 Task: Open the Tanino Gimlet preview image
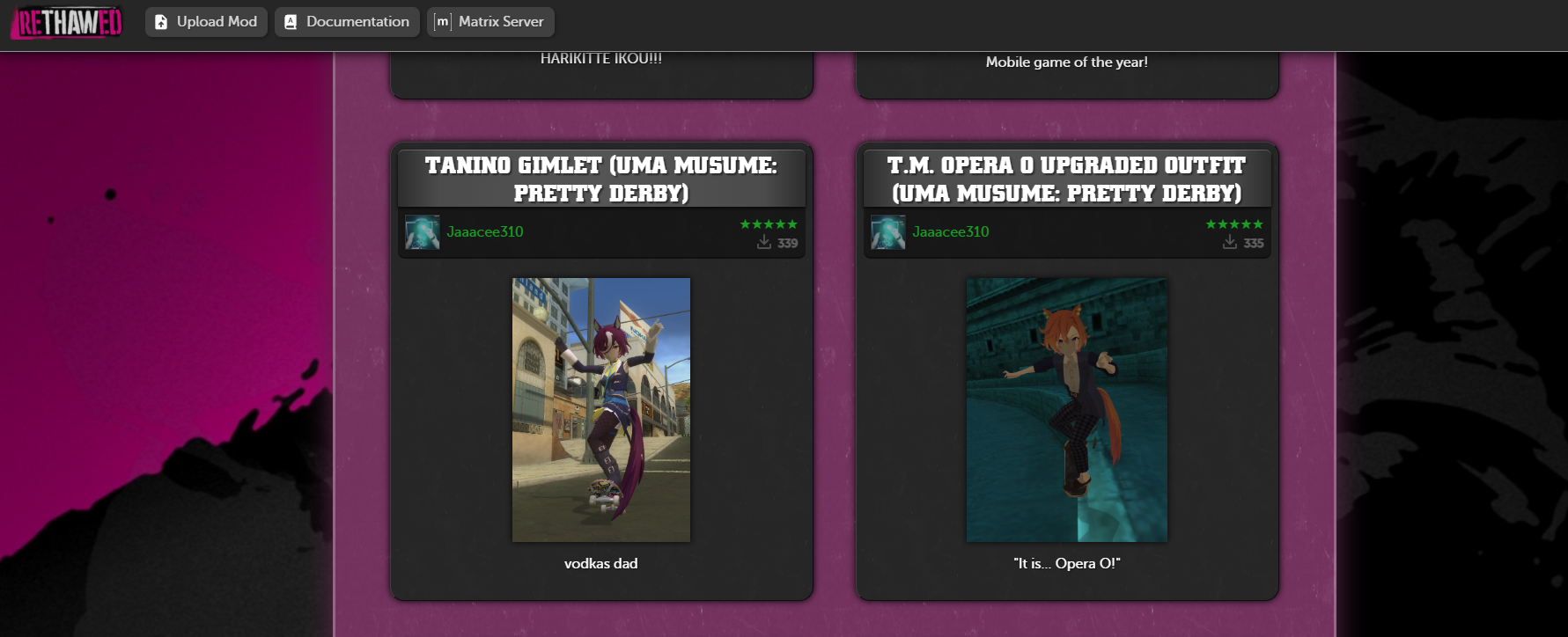click(x=601, y=410)
